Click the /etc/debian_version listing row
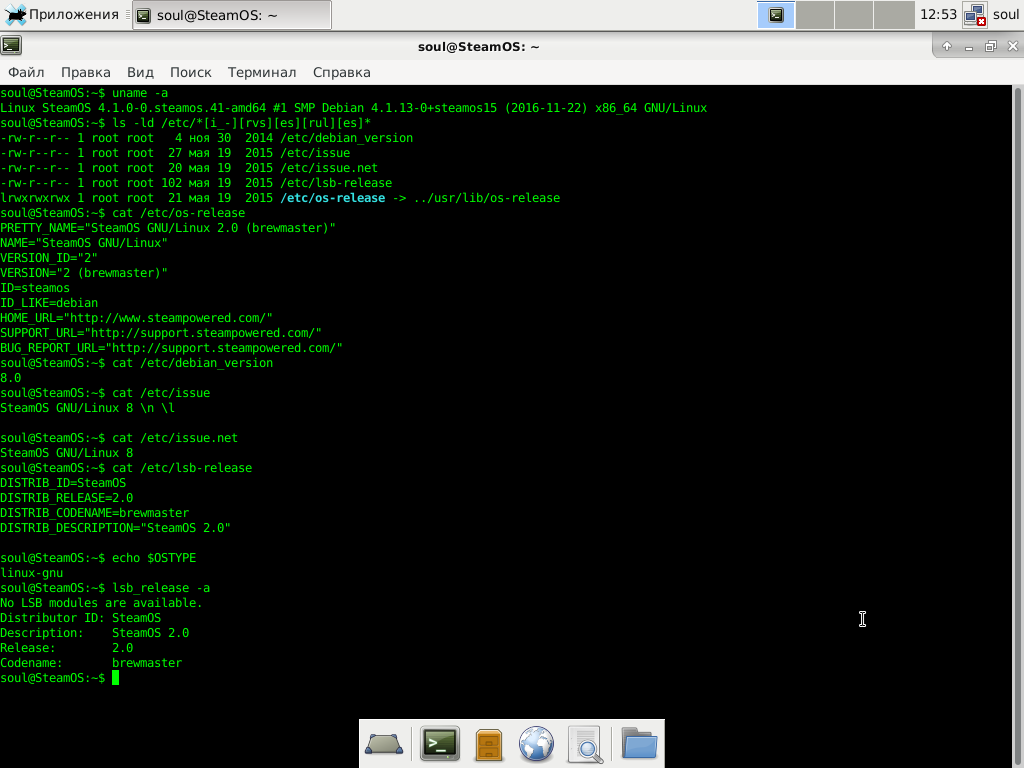This screenshot has width=1024, height=768. tap(206, 138)
